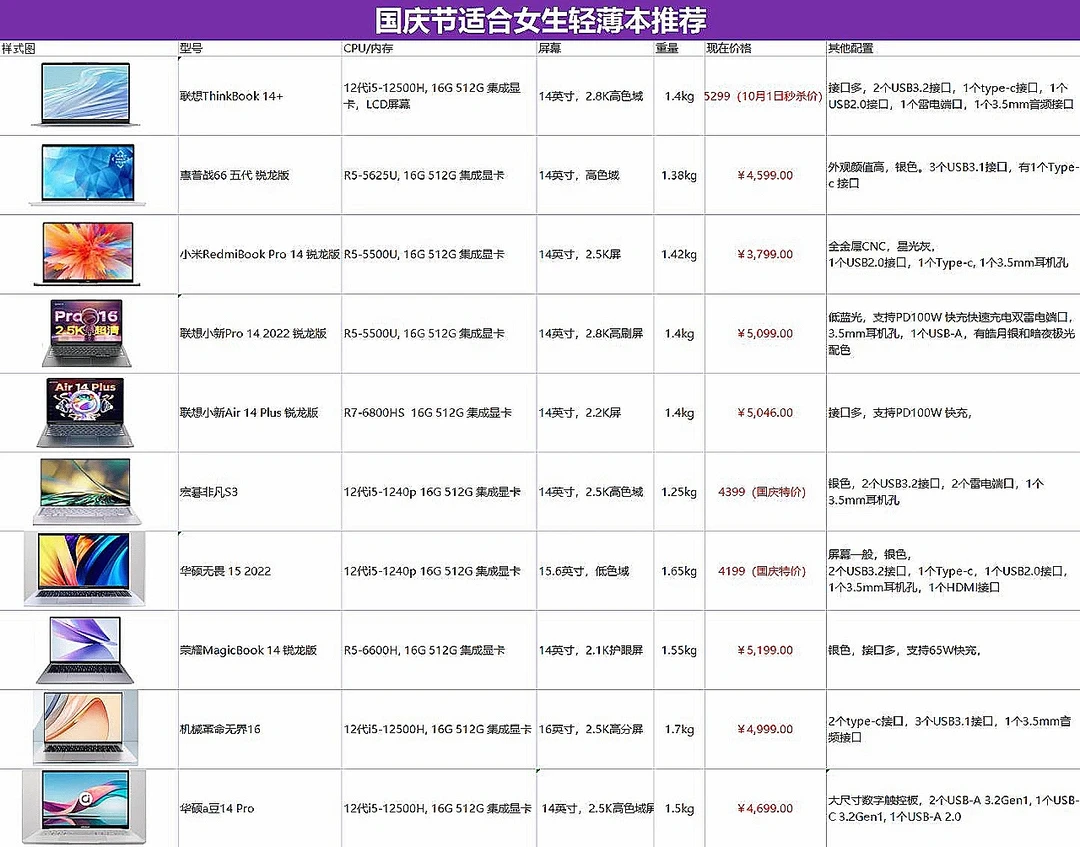Select the 型号 column header
Image resolution: width=1080 pixels, height=847 pixels.
click(191, 48)
